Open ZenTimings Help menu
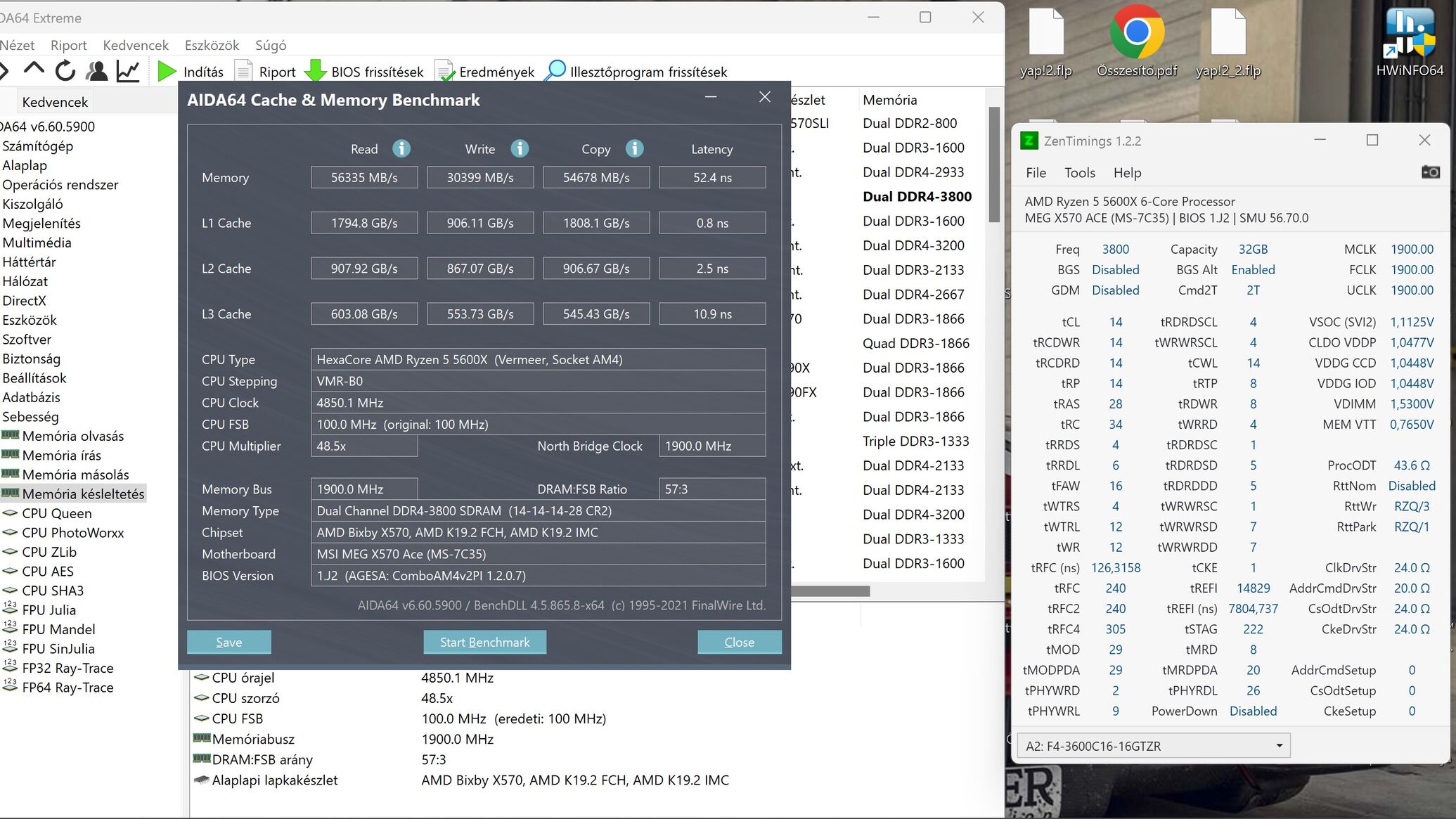 (1127, 173)
